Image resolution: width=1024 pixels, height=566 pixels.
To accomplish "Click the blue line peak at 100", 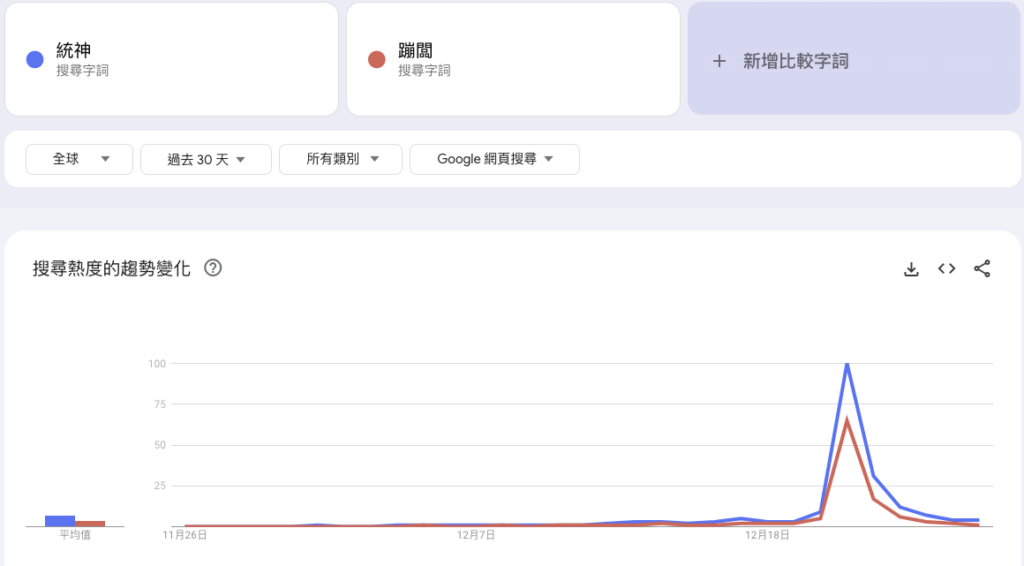I will (x=847, y=364).
